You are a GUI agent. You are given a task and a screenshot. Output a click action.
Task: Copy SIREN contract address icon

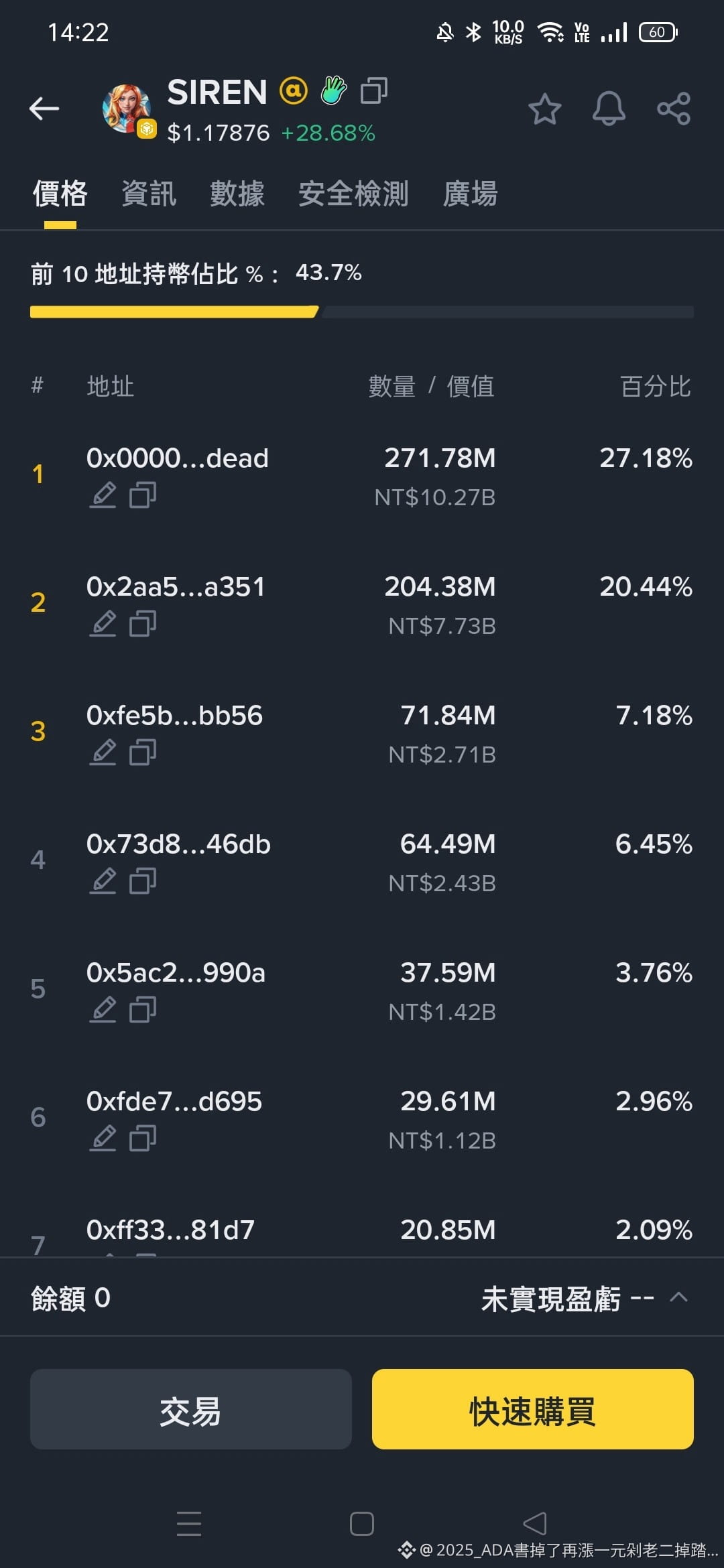[373, 90]
